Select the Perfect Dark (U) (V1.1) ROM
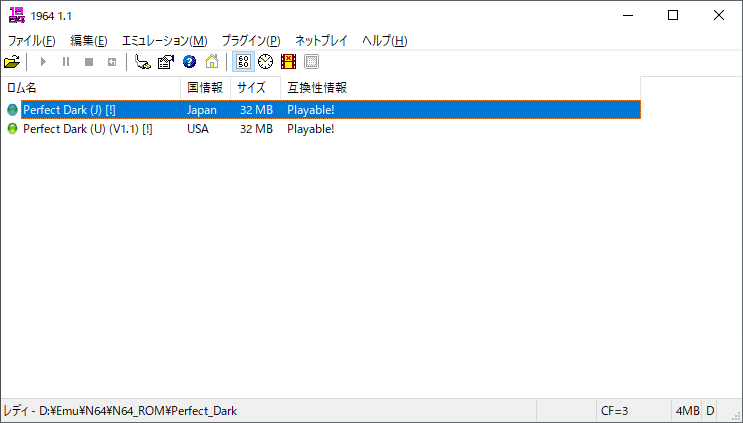 click(87, 129)
